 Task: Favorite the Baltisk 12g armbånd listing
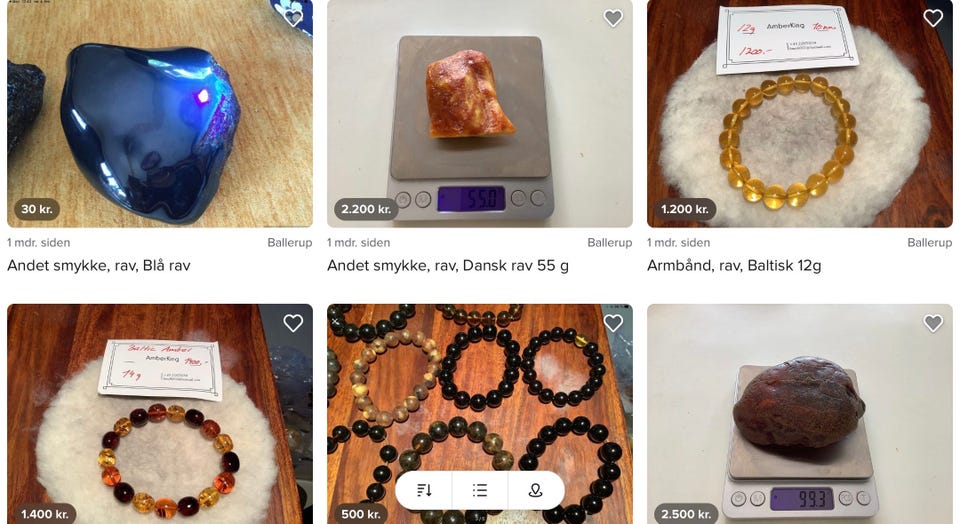(x=932, y=18)
